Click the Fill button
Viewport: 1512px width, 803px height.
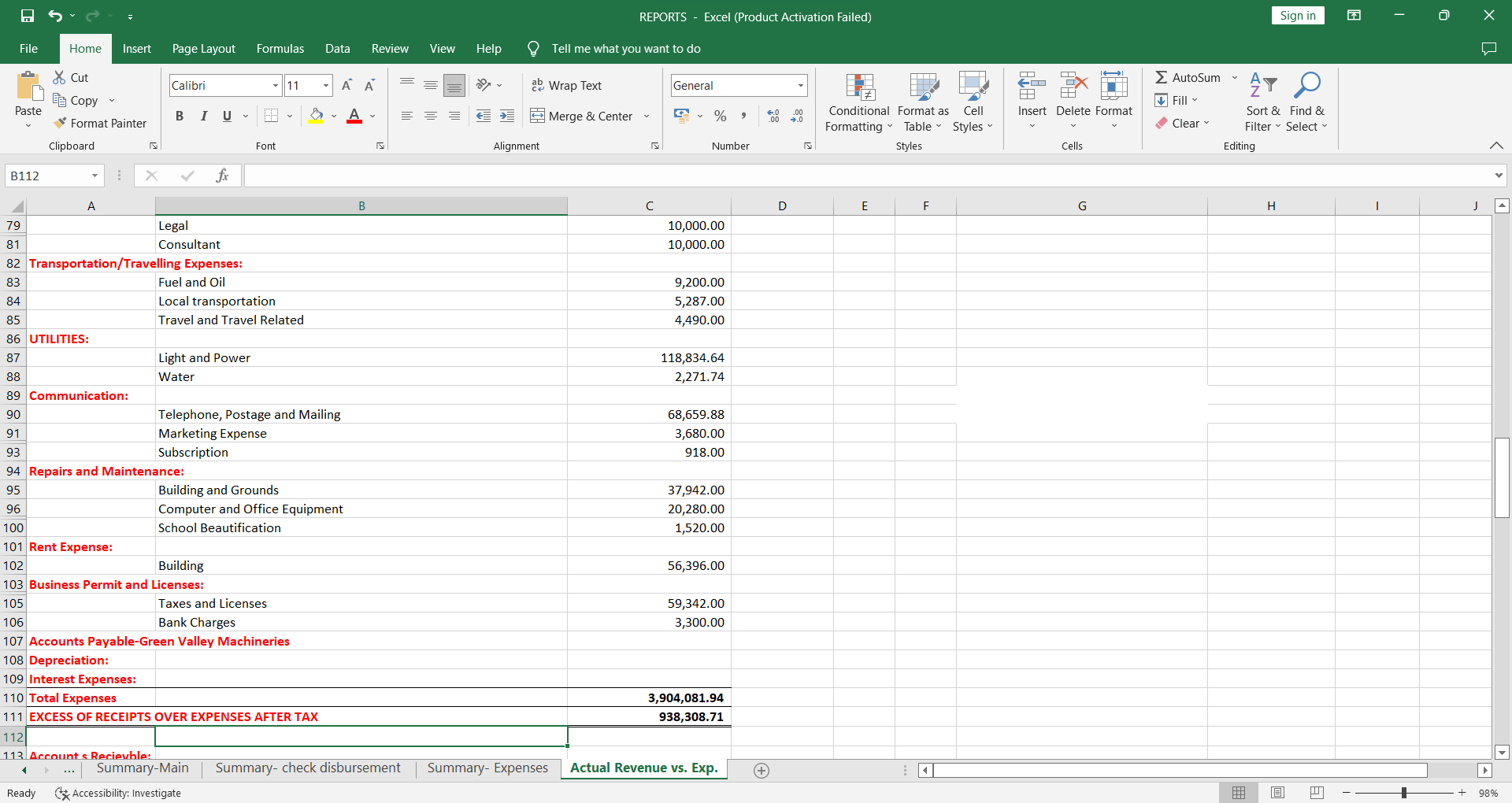coord(1176,100)
